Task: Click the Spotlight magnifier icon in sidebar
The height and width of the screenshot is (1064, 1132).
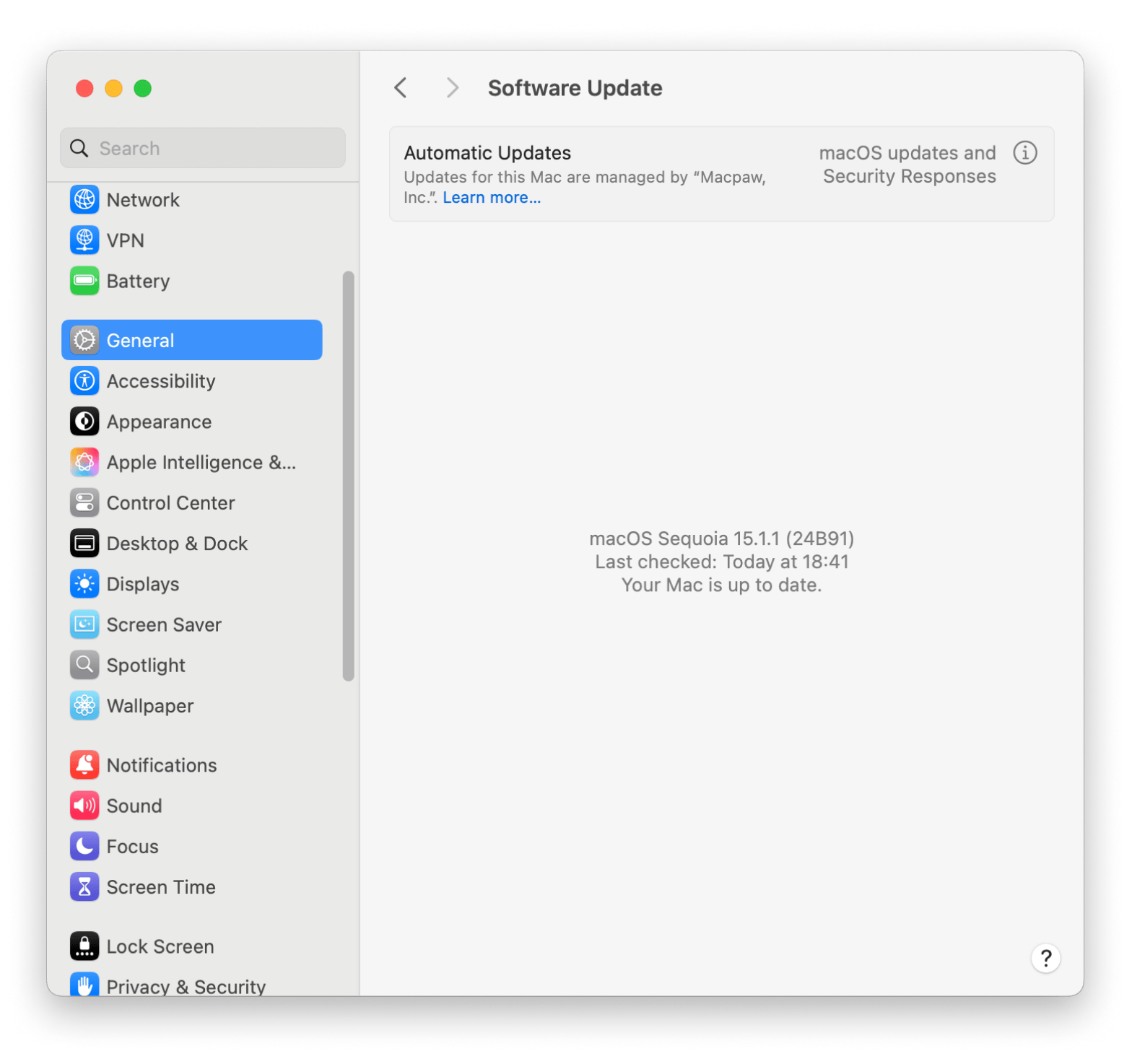Action: click(84, 665)
